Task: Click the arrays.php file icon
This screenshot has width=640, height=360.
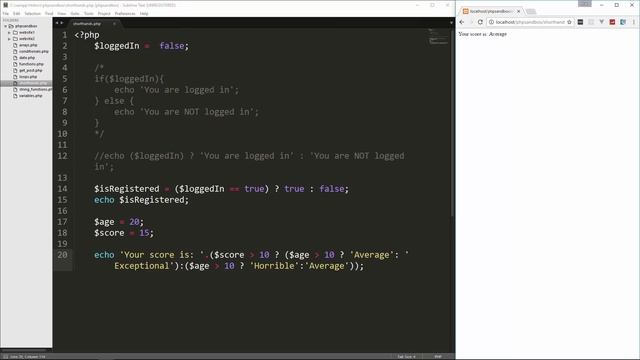Action: point(15,45)
